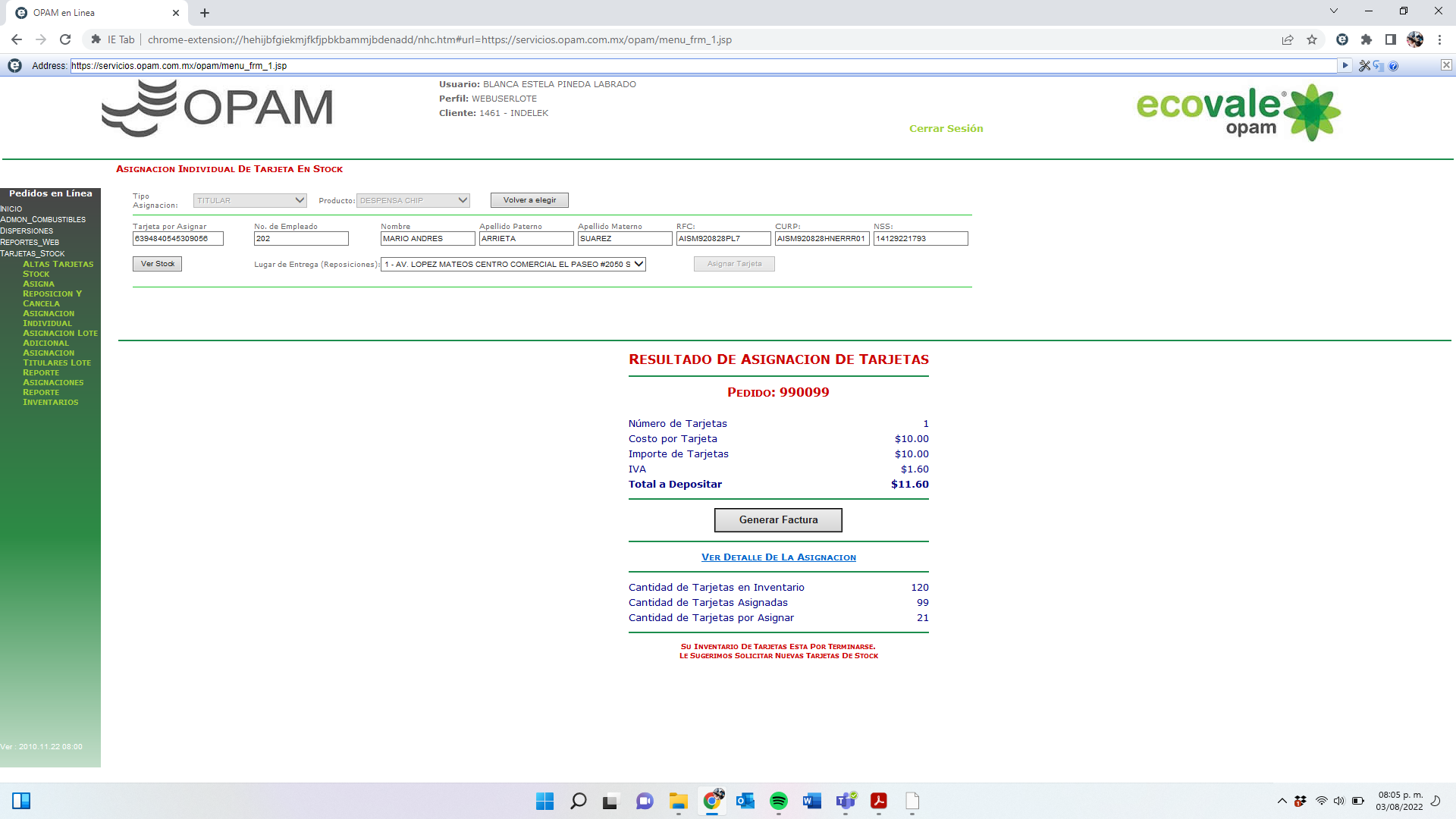Viewport: 1456px width, 819px height.
Task: Open Asignacion Titulares Lote link
Action: (x=57, y=358)
